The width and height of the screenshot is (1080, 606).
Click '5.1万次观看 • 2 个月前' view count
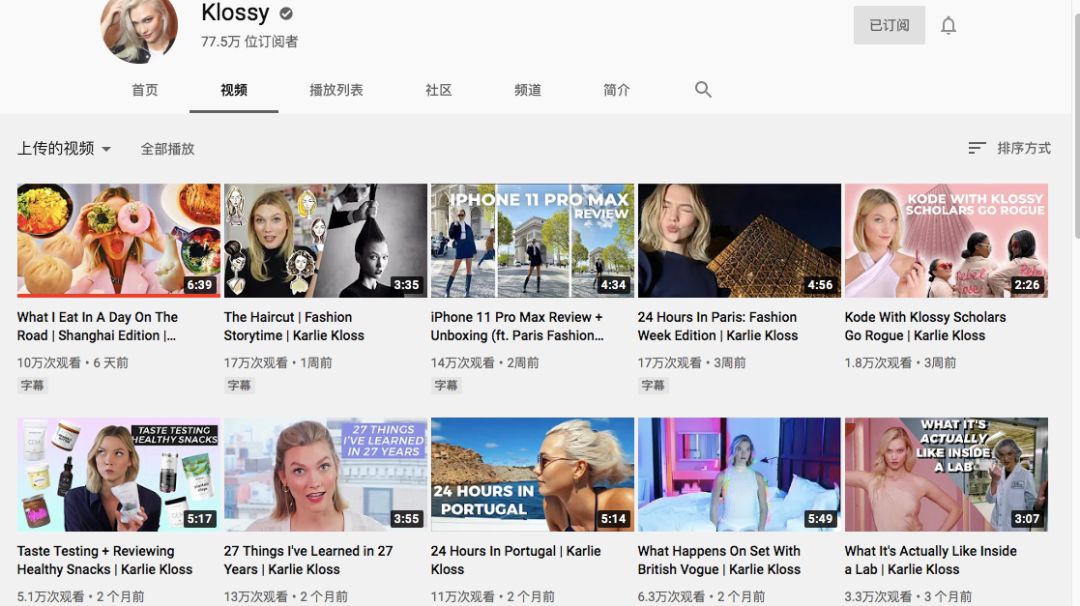tap(81, 596)
